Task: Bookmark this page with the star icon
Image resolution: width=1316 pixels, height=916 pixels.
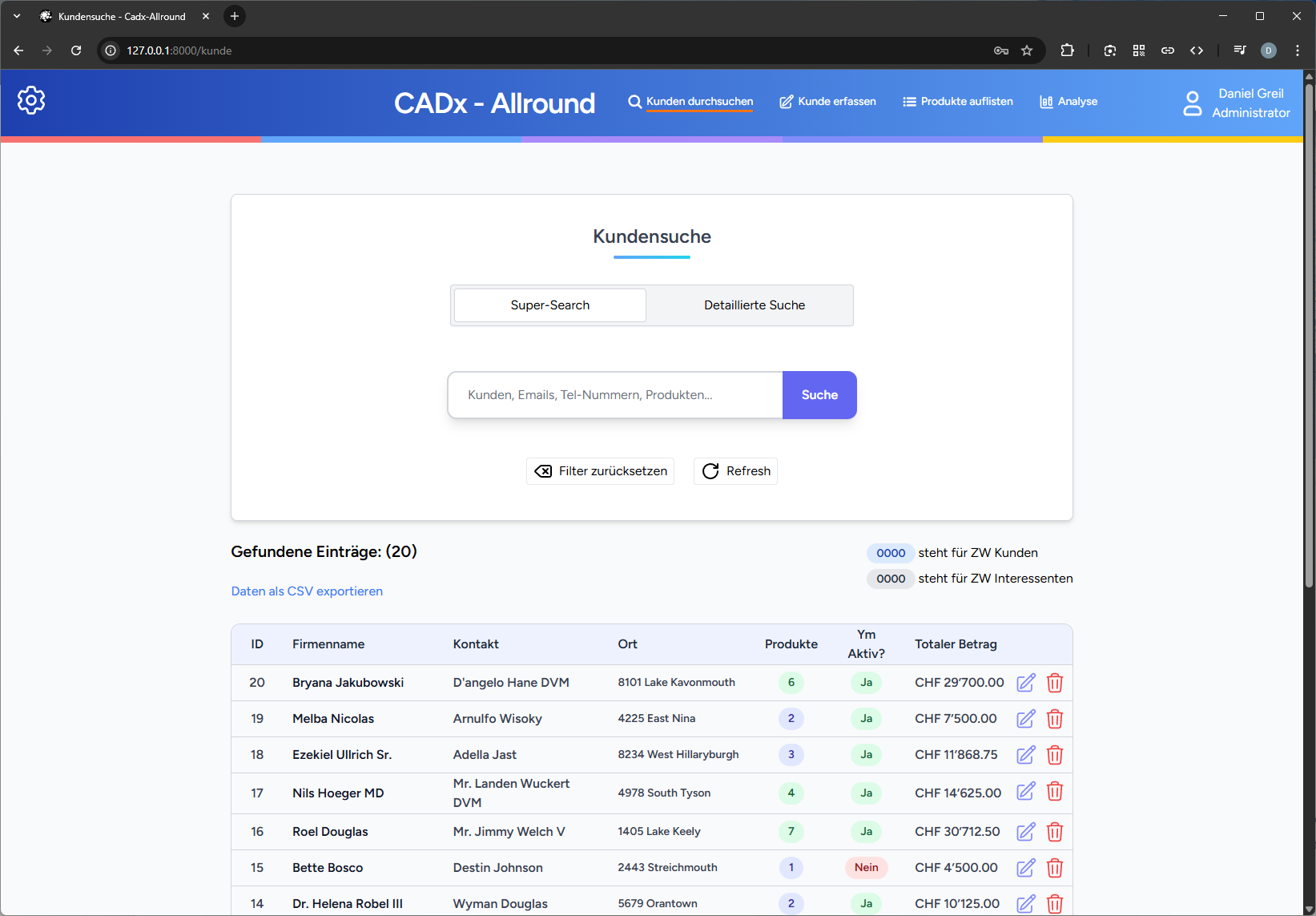Action: (x=1027, y=50)
